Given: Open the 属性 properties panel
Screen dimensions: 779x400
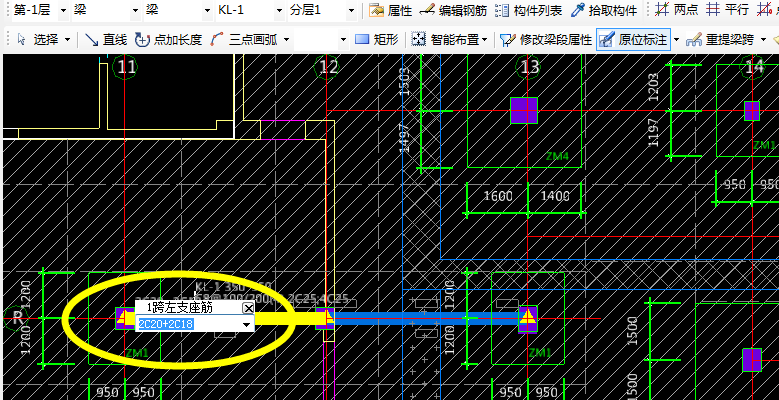Looking at the screenshot, I should coord(390,10).
